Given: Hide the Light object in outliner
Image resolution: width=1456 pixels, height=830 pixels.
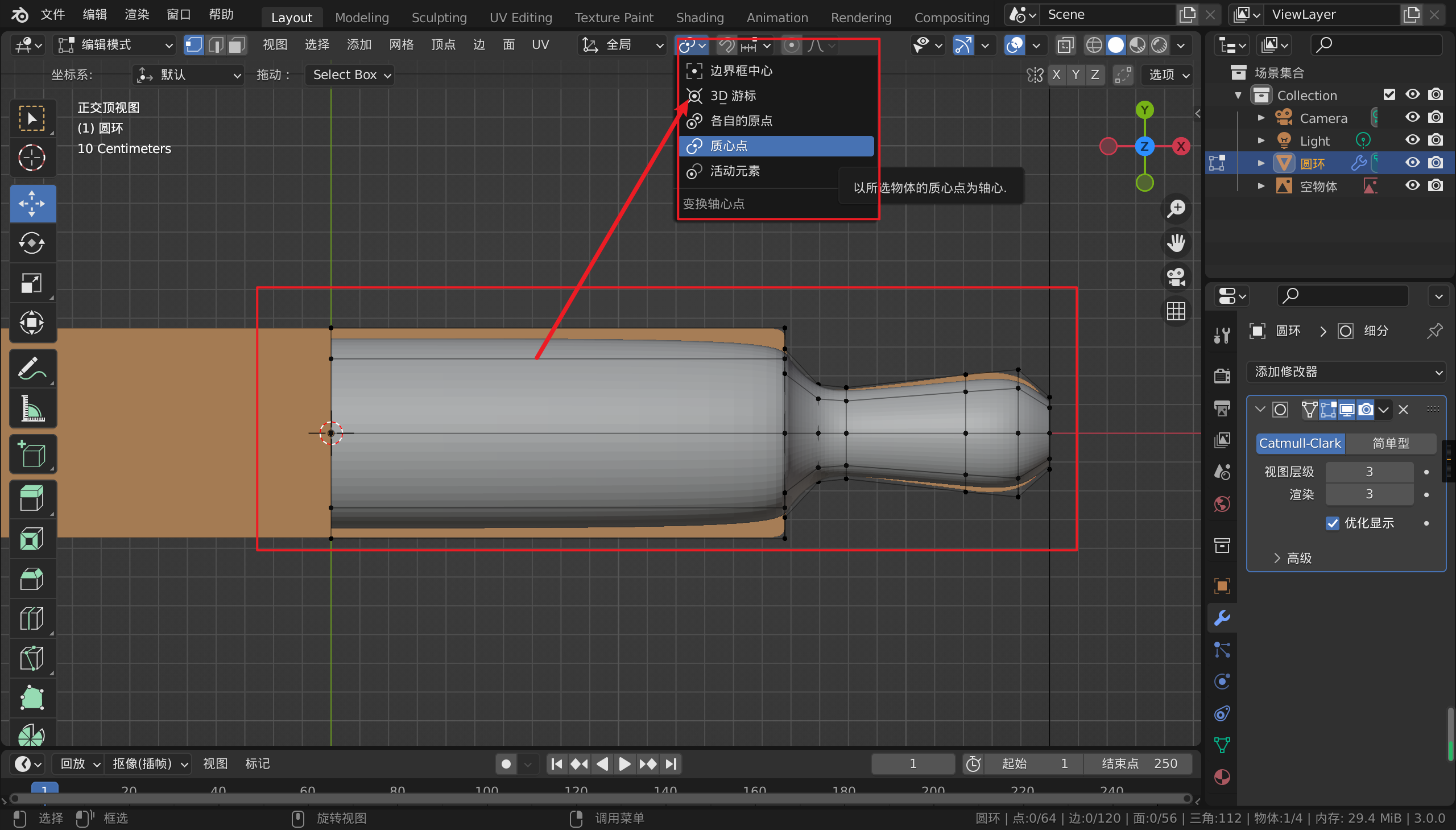Looking at the screenshot, I should (x=1412, y=141).
